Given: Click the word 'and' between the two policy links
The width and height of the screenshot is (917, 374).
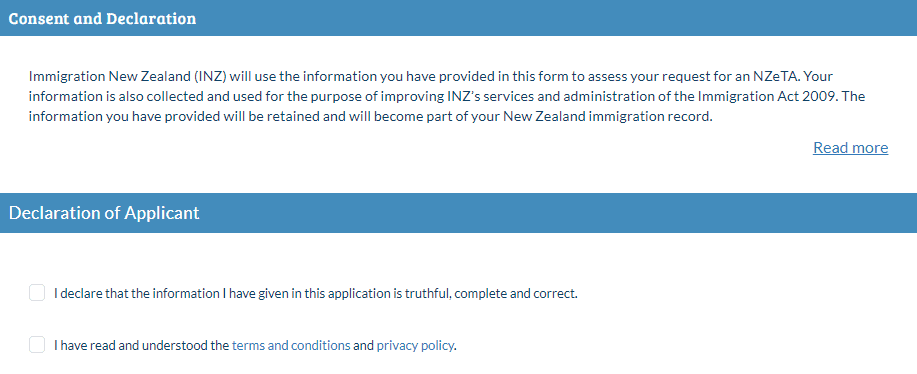Looking at the screenshot, I should (x=363, y=345).
